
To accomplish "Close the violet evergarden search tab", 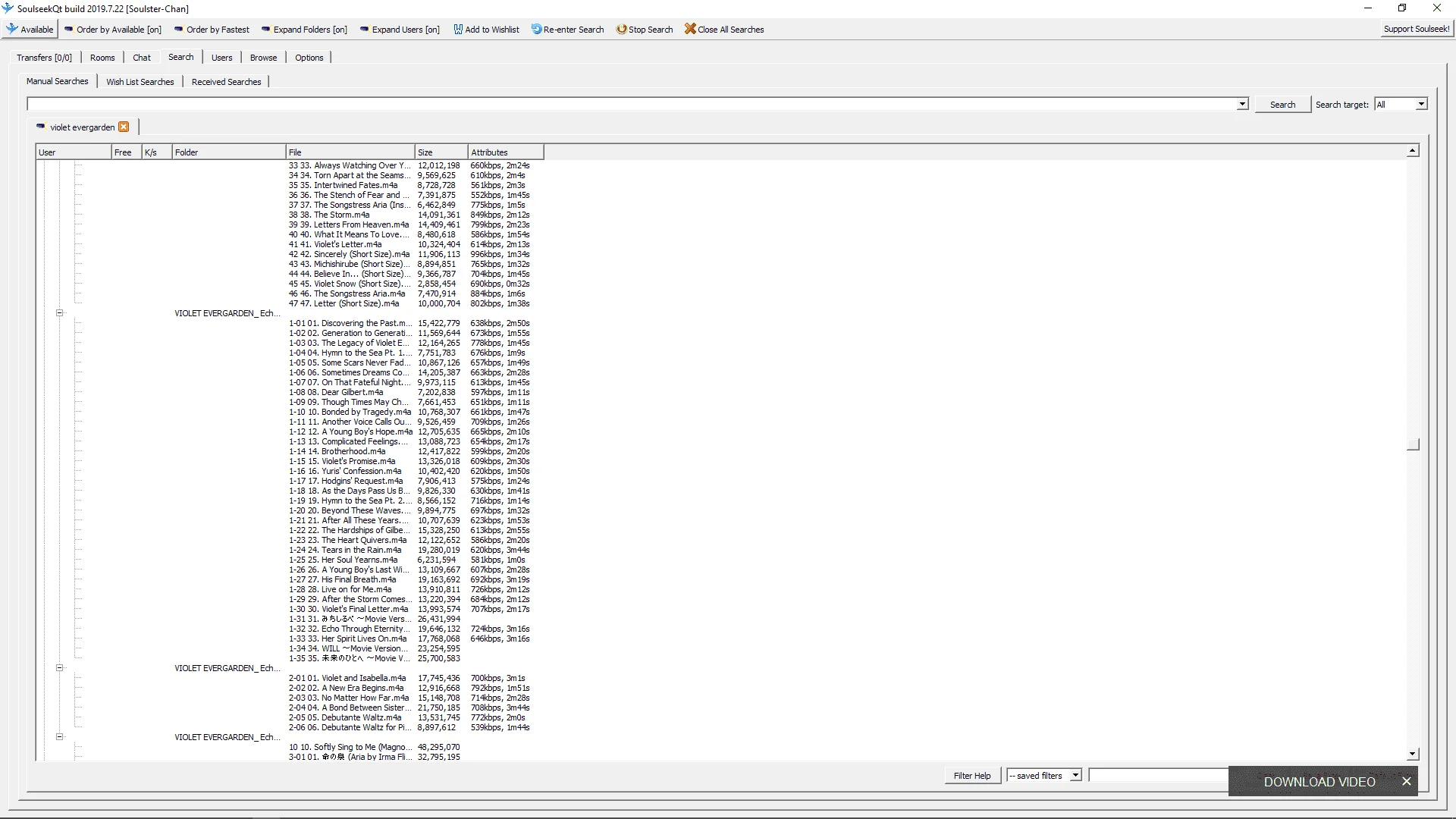I will pos(124,127).
